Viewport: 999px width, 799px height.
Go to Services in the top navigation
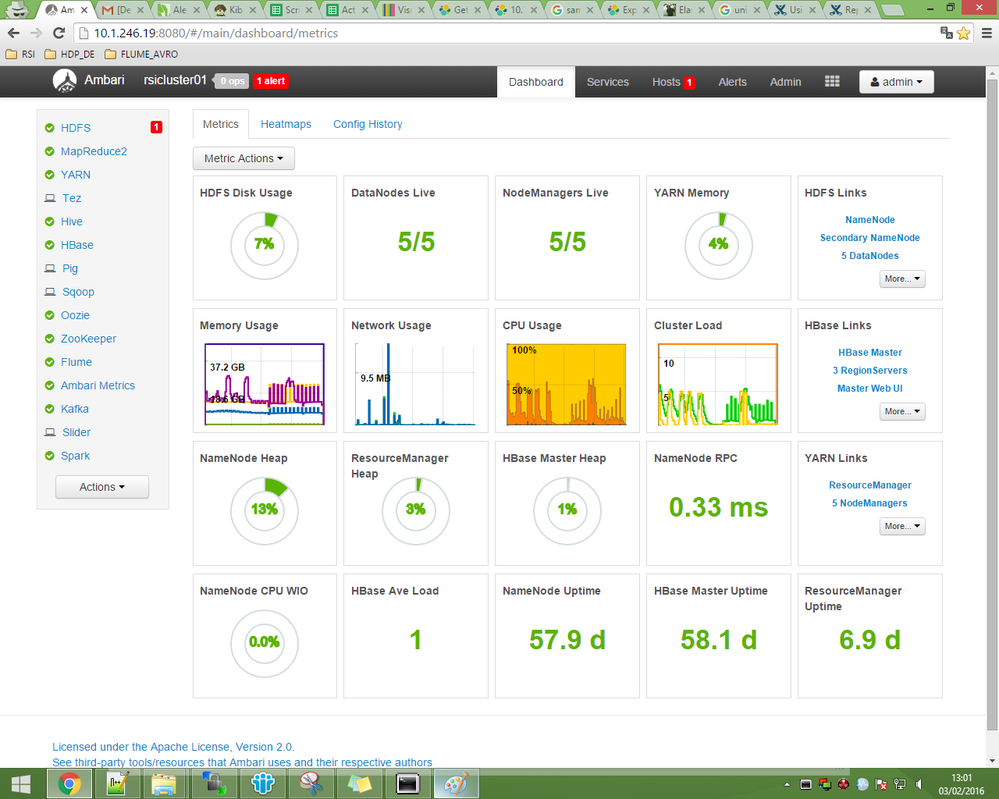tap(608, 82)
